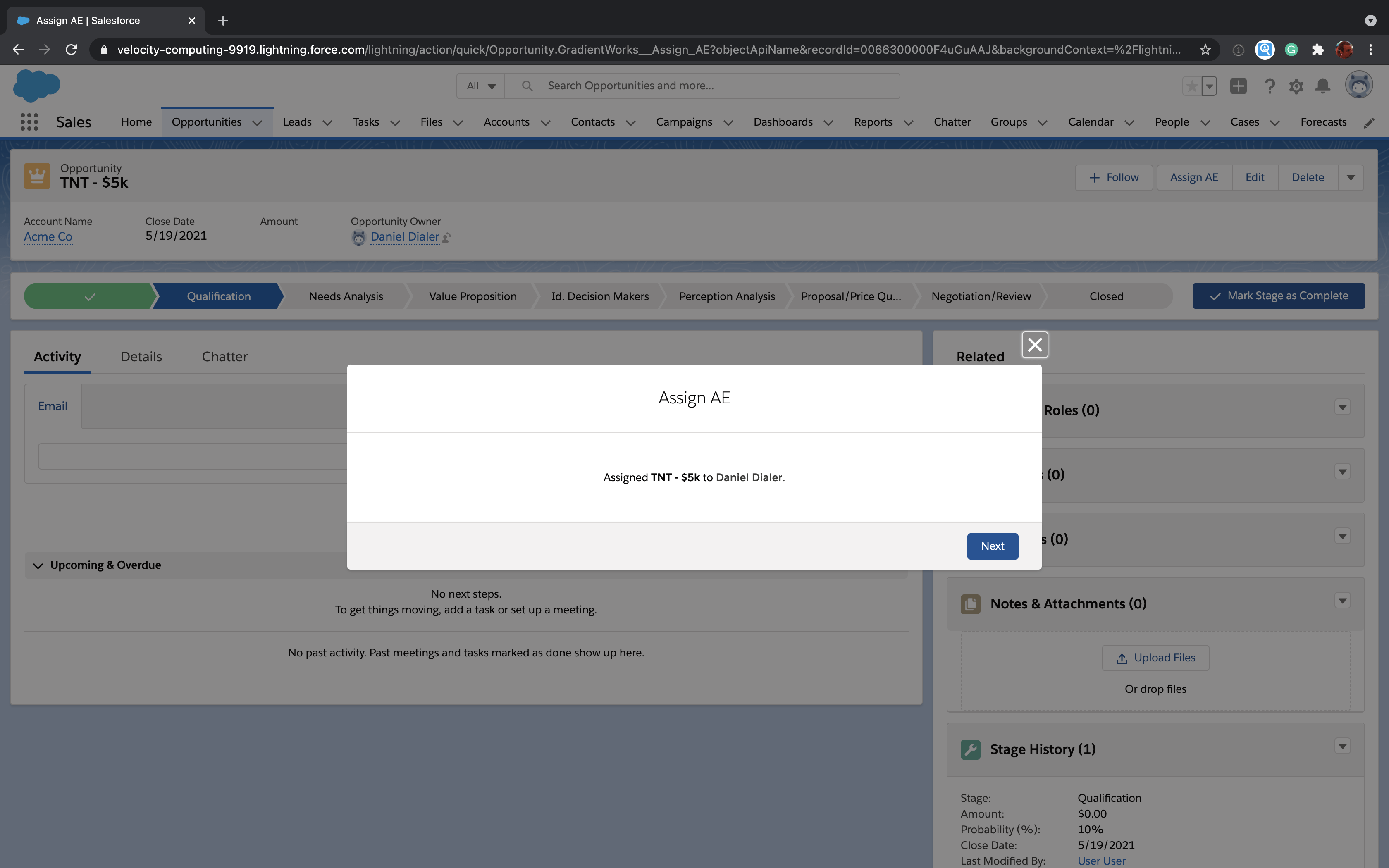The image size is (1389, 868).
Task: View notifications via the bell icon
Action: pos(1322,86)
